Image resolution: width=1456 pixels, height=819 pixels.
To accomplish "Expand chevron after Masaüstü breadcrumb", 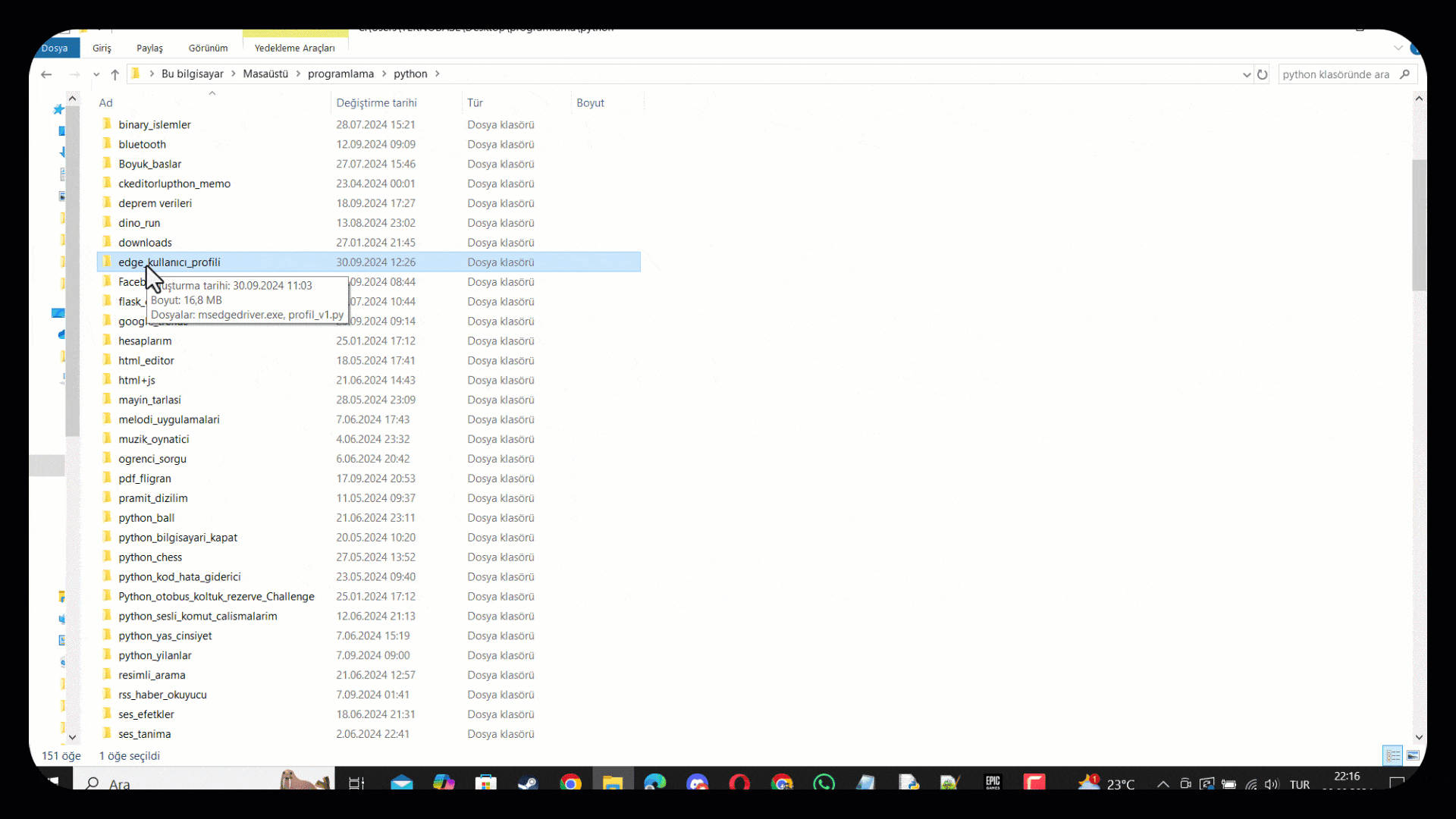I will click(x=298, y=74).
